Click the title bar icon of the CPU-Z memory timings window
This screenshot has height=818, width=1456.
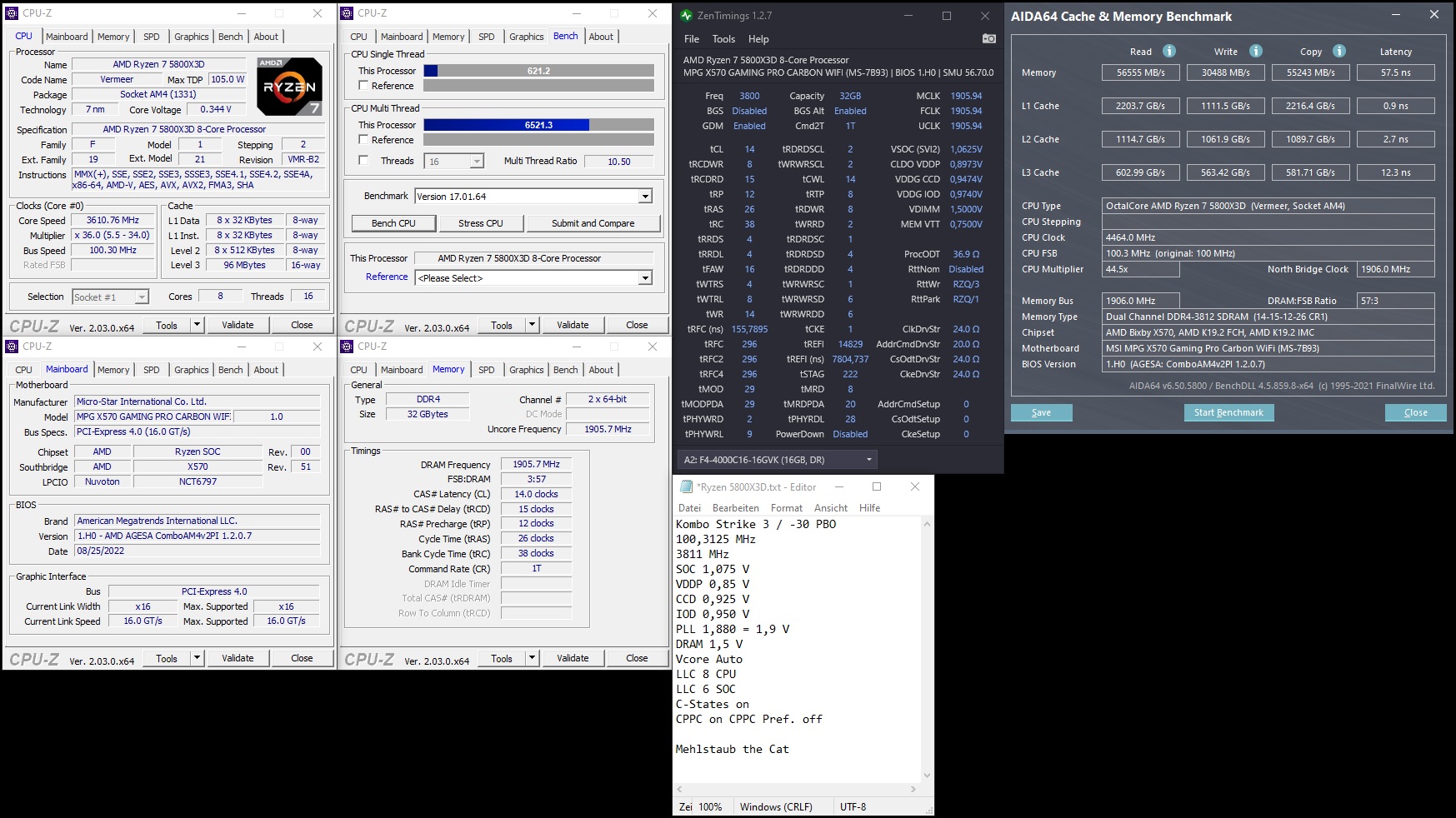pyautogui.click(x=348, y=347)
